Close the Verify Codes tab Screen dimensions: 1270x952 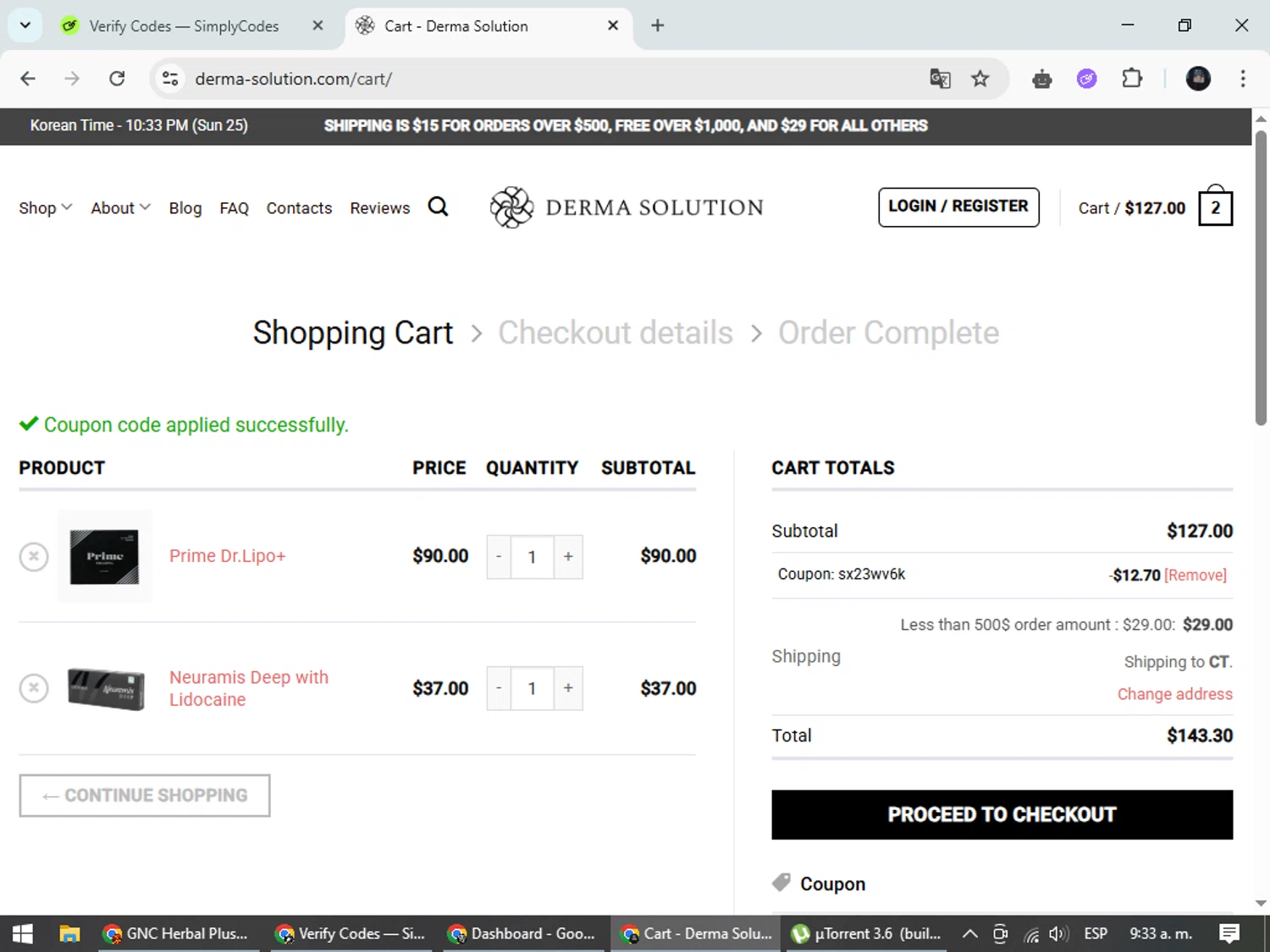317,25
